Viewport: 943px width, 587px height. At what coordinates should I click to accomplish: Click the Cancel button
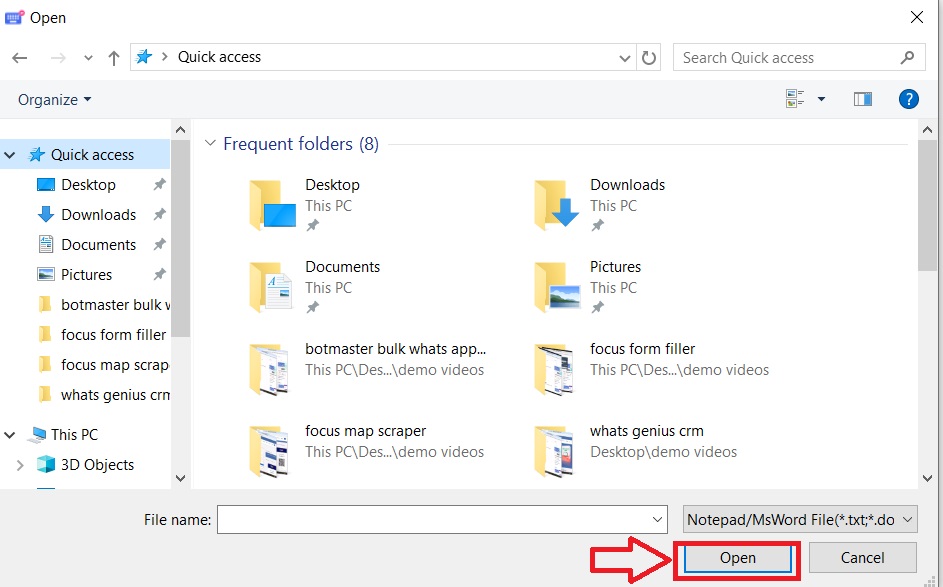tap(862, 558)
